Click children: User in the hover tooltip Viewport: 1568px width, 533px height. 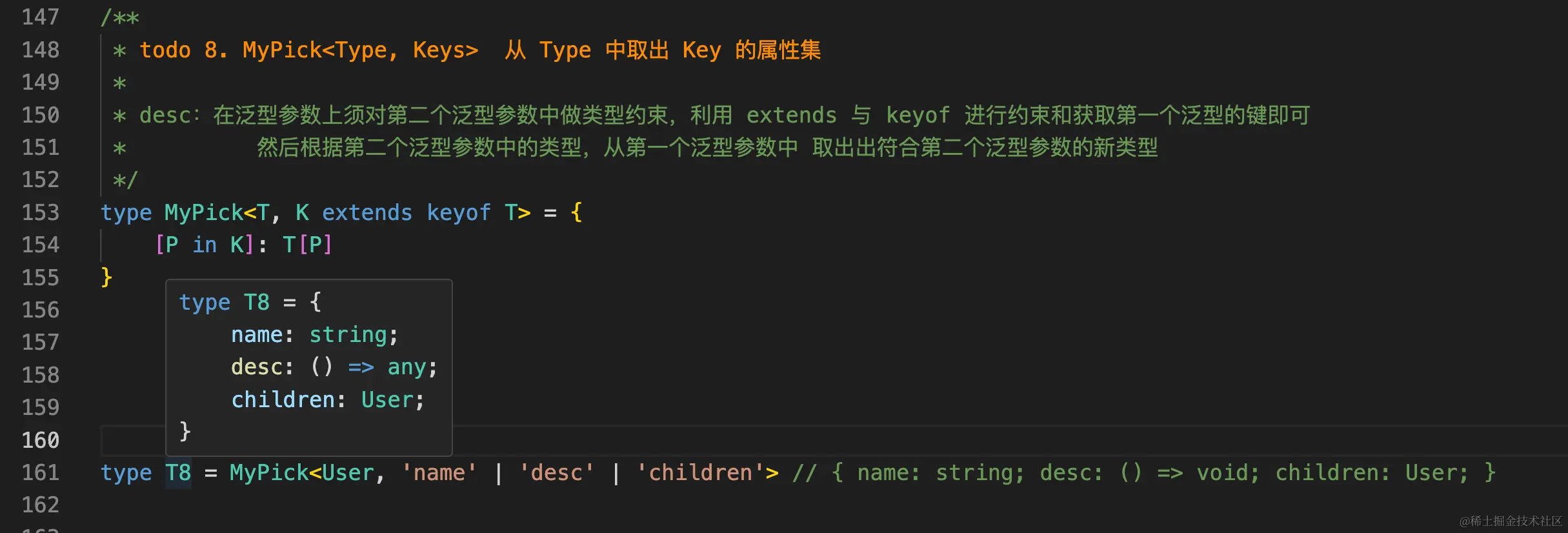pyautogui.click(x=327, y=400)
